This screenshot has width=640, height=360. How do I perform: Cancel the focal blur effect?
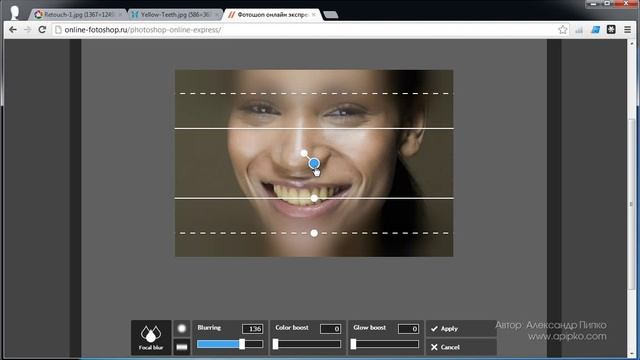[461, 347]
